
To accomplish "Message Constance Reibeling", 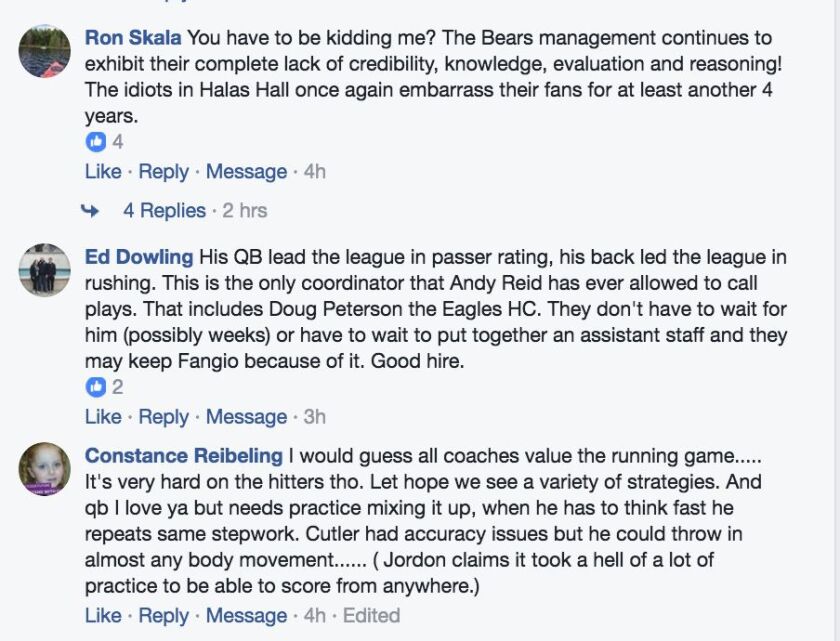I will (x=246, y=615).
